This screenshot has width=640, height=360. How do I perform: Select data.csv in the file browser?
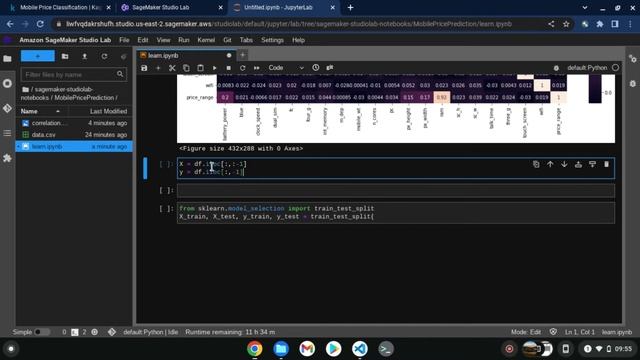point(74,135)
